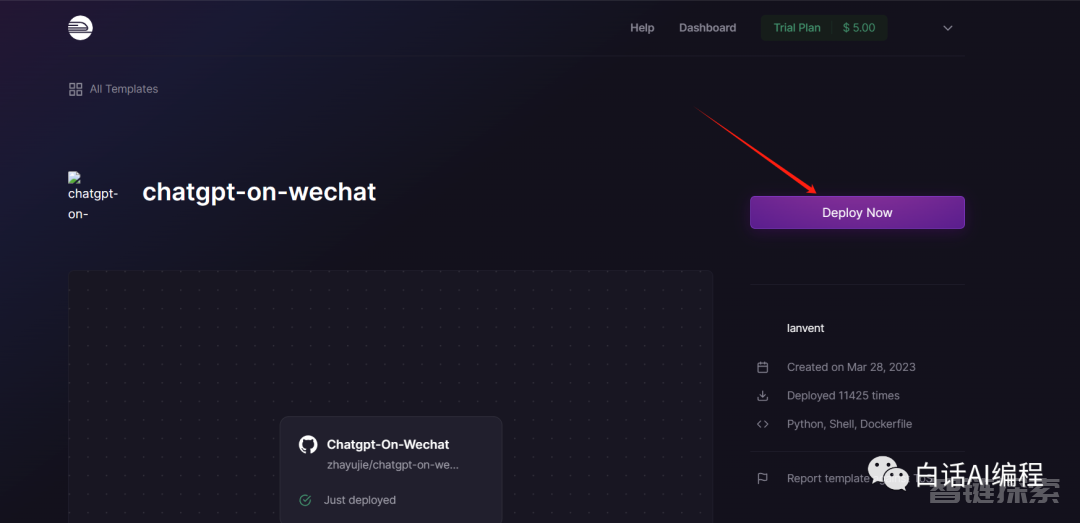
Task: Click the code brackets icon beside languages
Action: click(762, 424)
